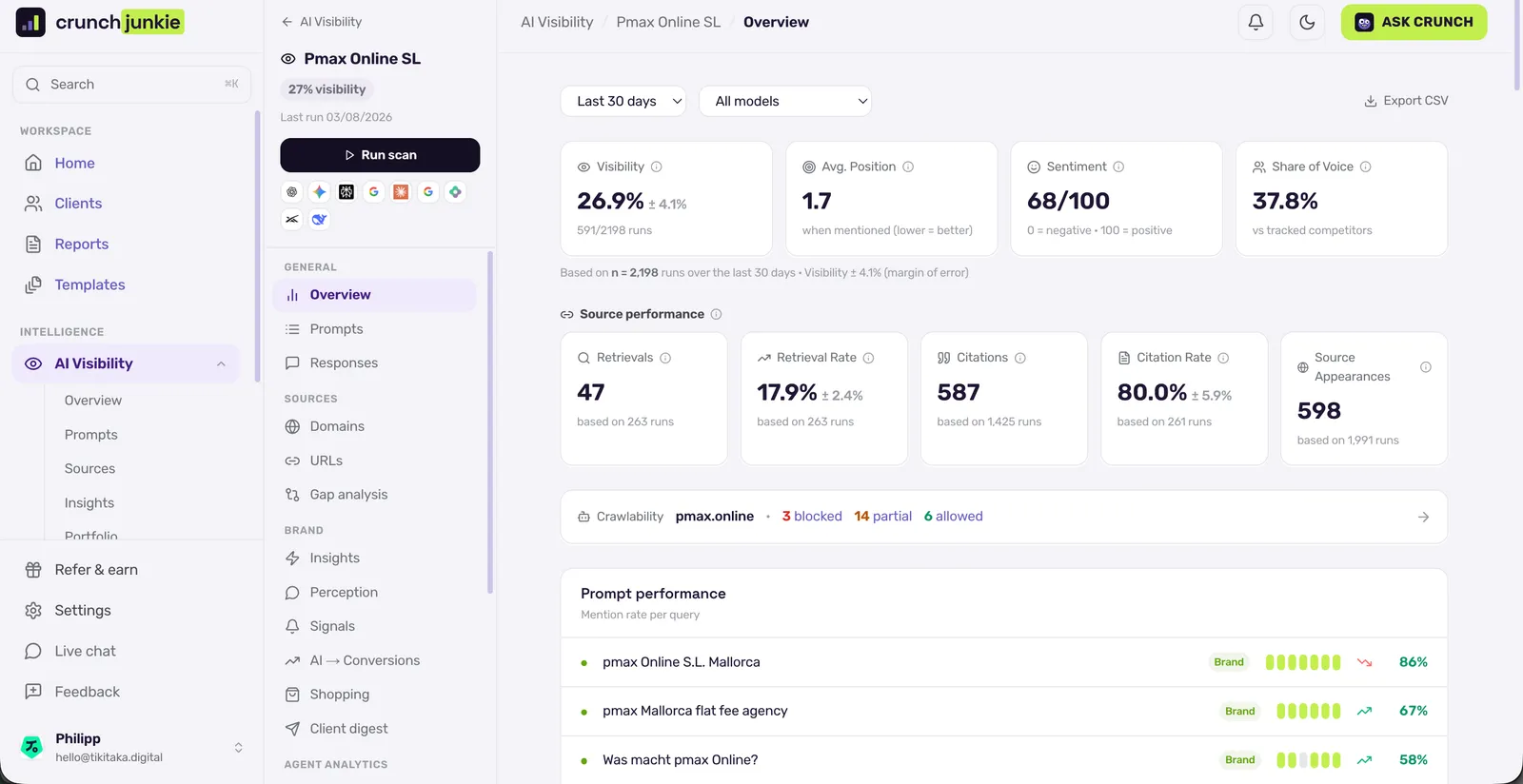Viewport: 1523px width, 784px height.
Task: Open Feedback
Action: tap(87, 692)
